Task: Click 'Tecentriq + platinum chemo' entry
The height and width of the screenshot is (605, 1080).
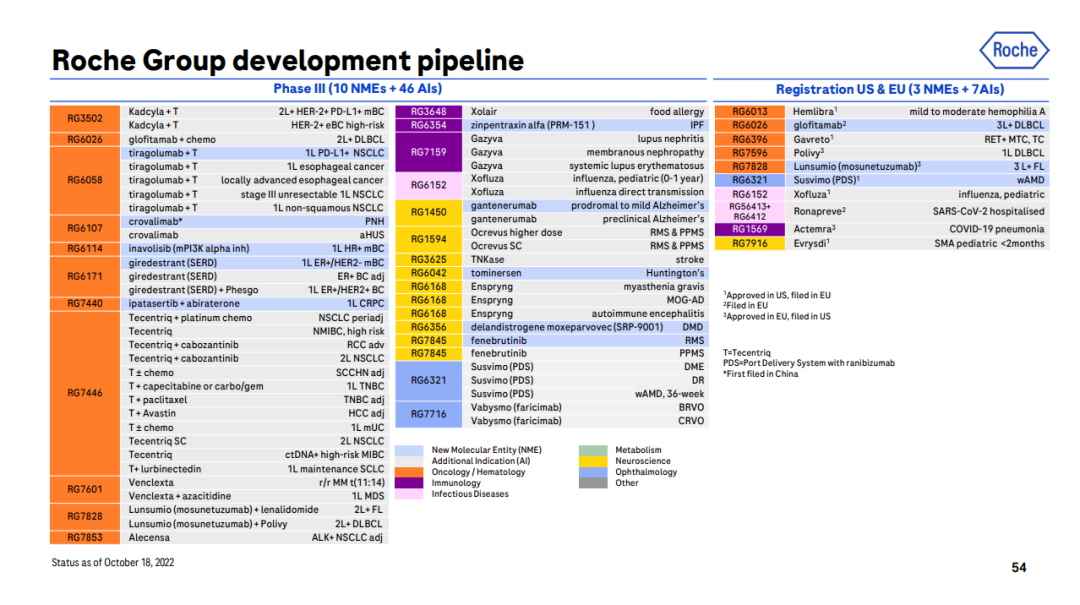Action: [x=190, y=318]
